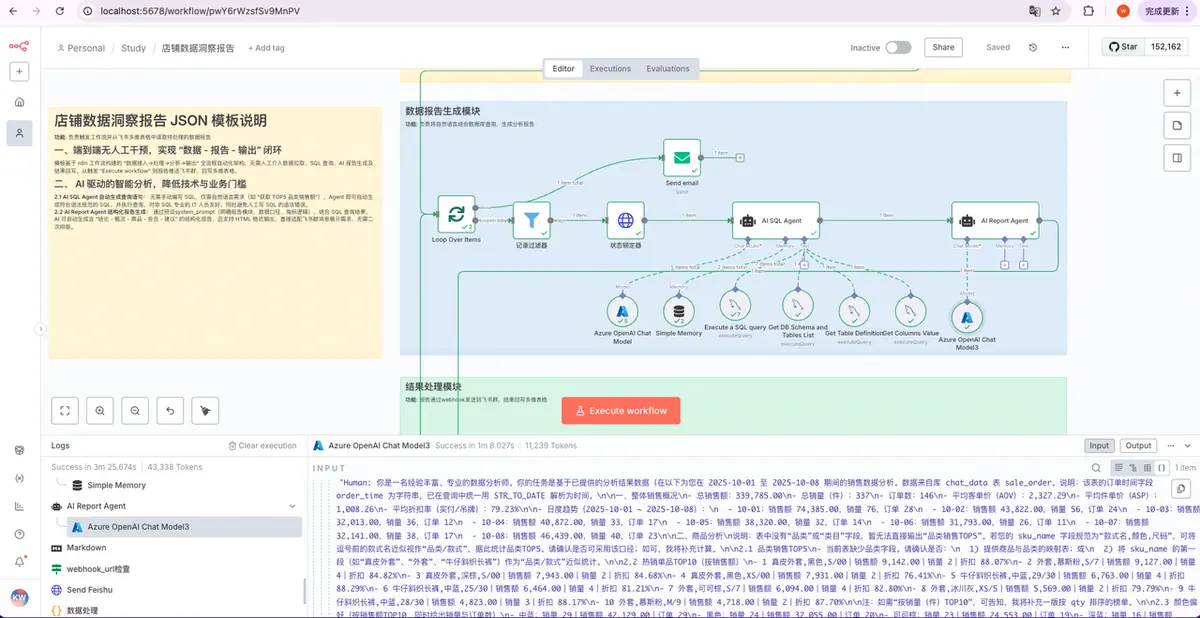Reset the canvas zoom level

[x=170, y=410]
